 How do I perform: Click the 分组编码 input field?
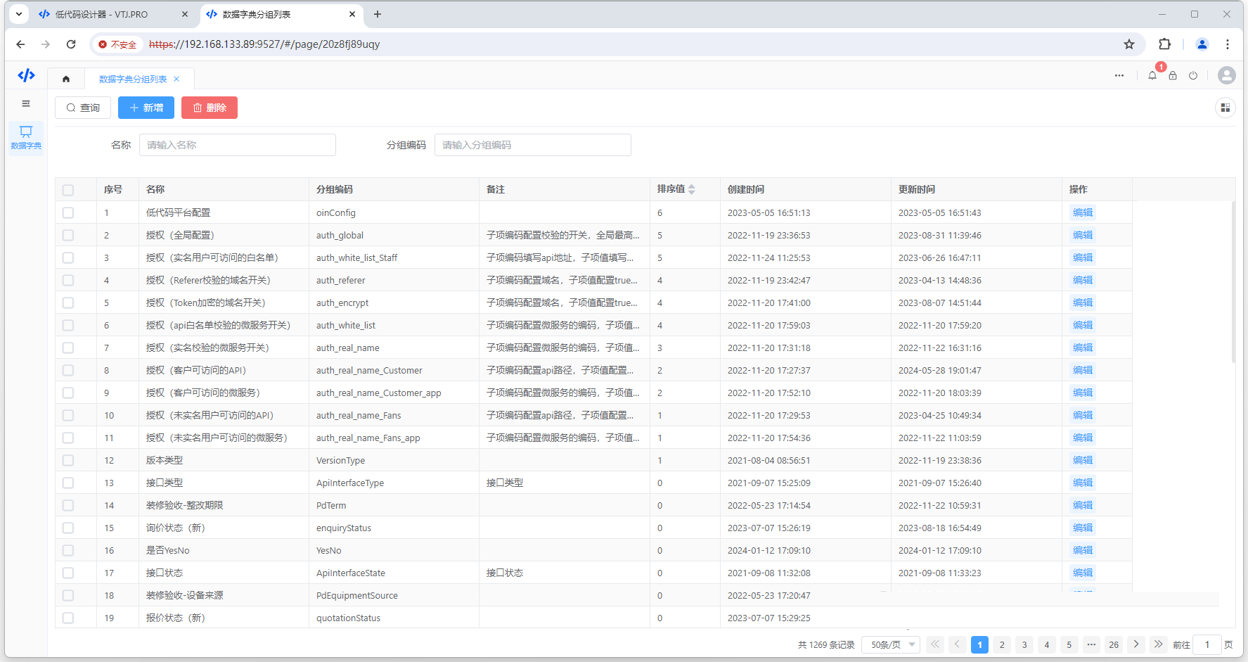click(532, 145)
